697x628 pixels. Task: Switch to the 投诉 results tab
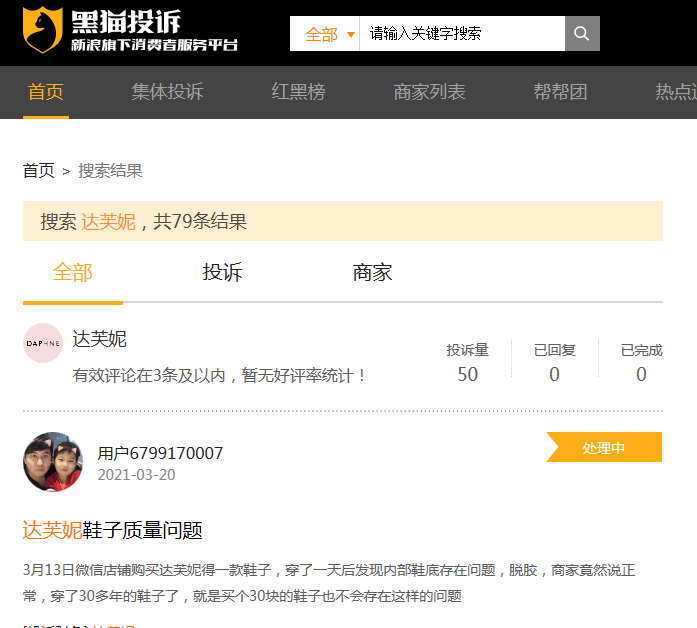point(222,272)
